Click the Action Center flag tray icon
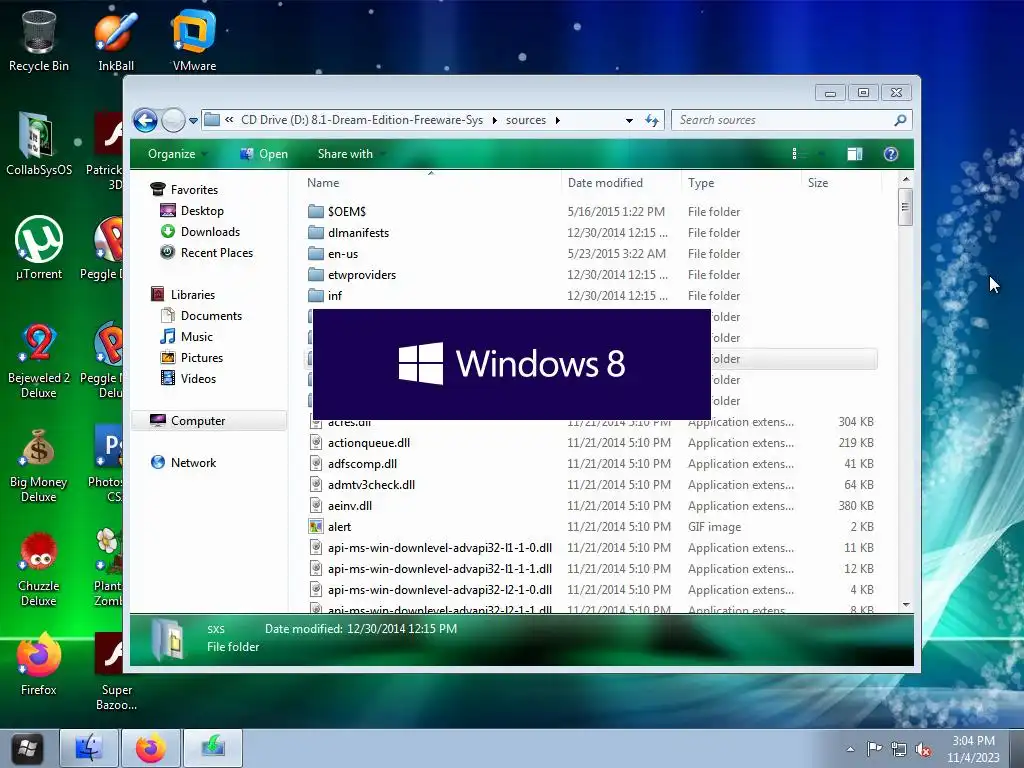 pos(874,749)
